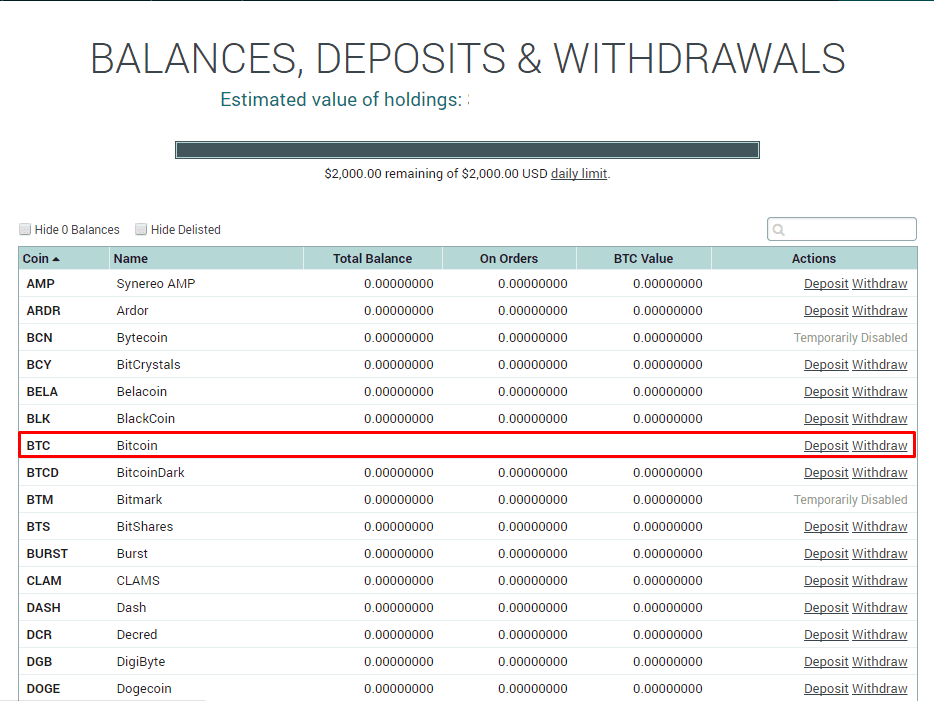Image resolution: width=934 pixels, height=701 pixels.
Task: Click Deposit for BELA
Action: 826,391
